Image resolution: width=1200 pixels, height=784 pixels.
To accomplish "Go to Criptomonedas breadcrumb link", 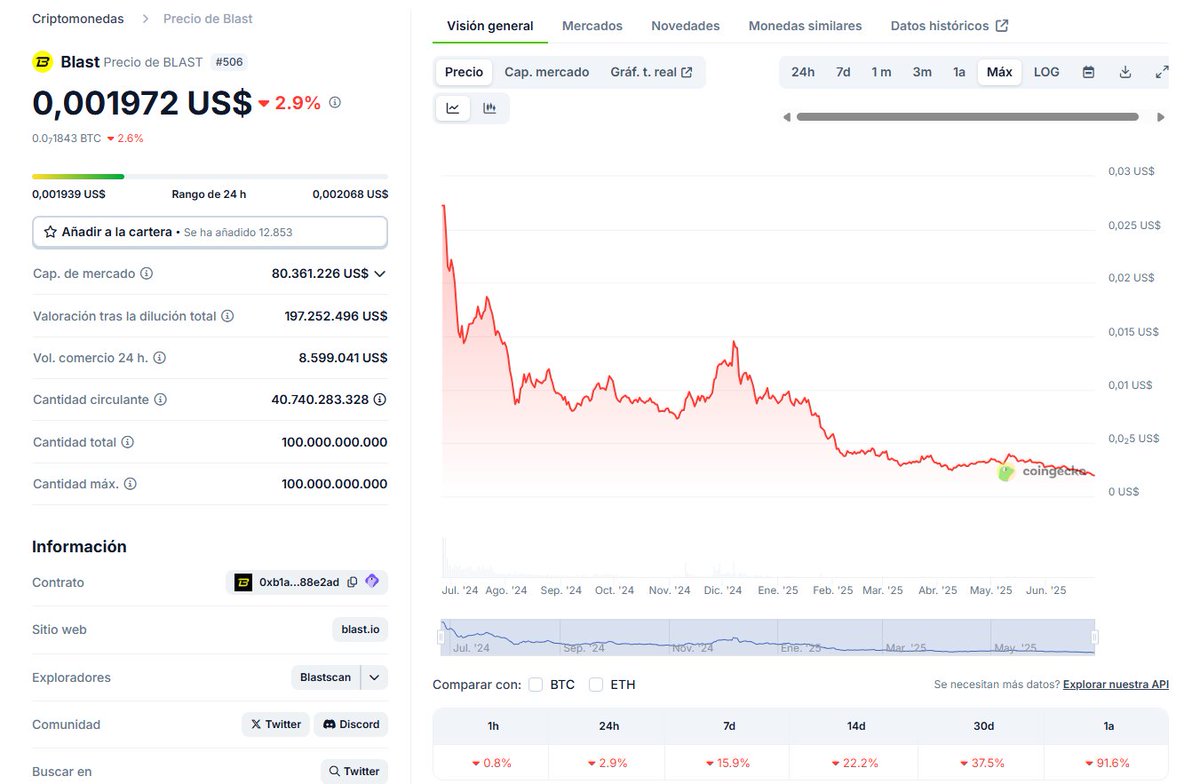I will point(78,19).
